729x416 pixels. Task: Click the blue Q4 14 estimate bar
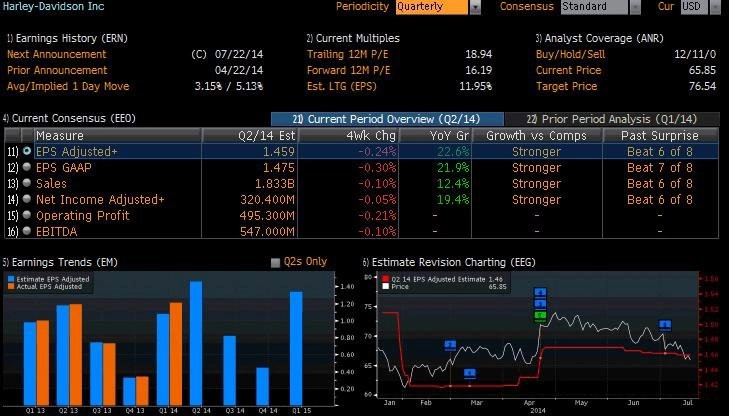(x=263, y=386)
